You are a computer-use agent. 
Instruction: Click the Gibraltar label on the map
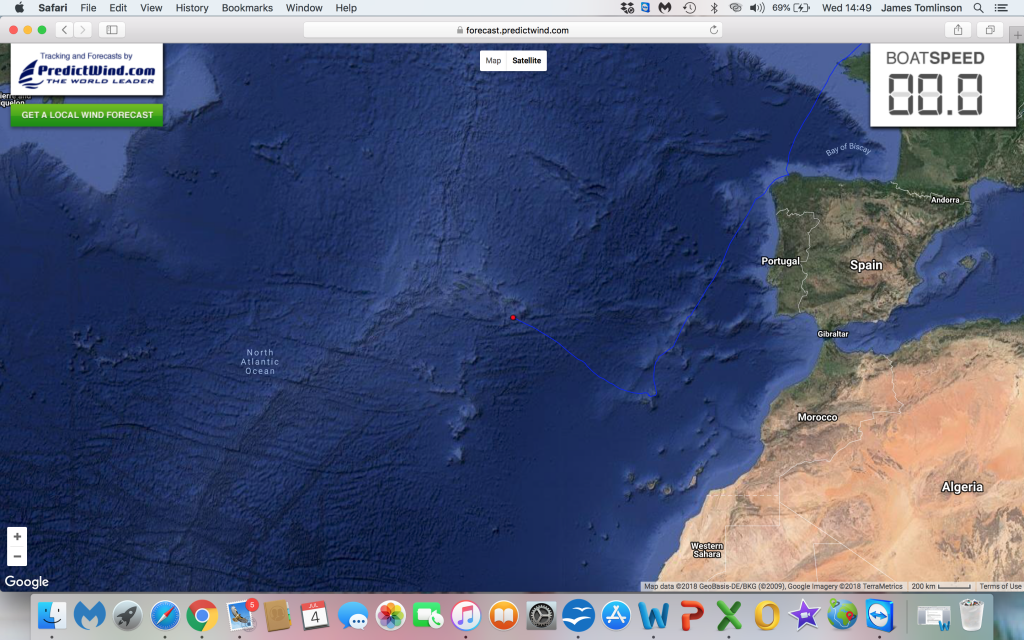tap(833, 334)
